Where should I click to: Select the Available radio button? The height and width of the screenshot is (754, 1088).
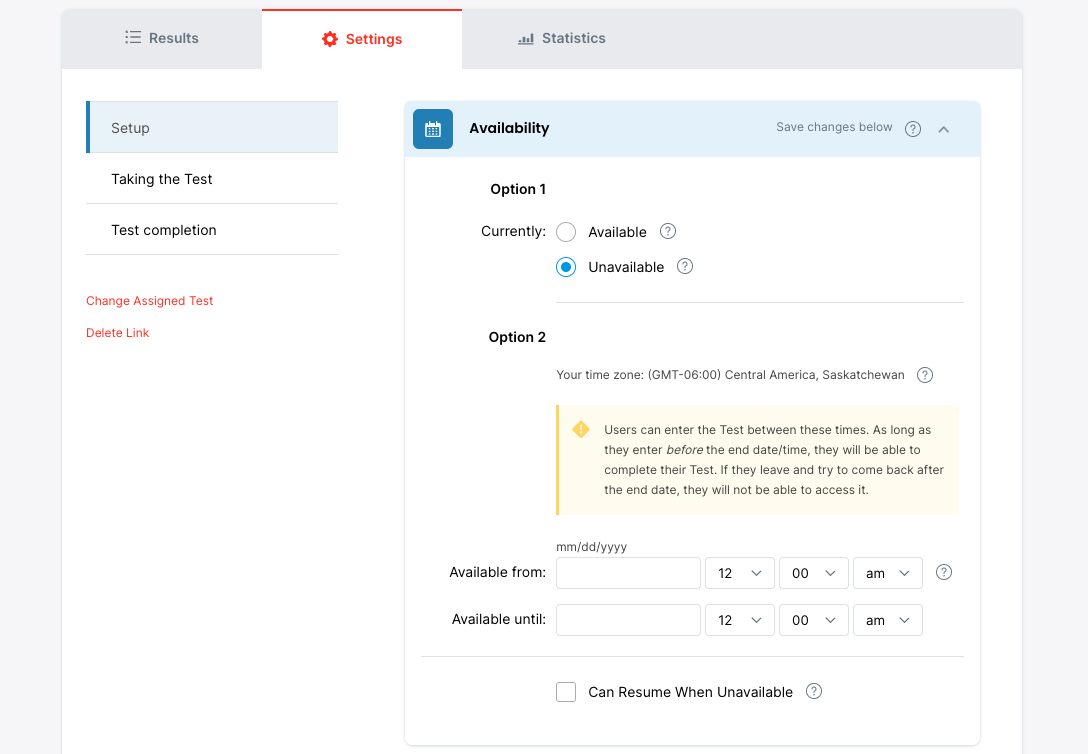566,232
